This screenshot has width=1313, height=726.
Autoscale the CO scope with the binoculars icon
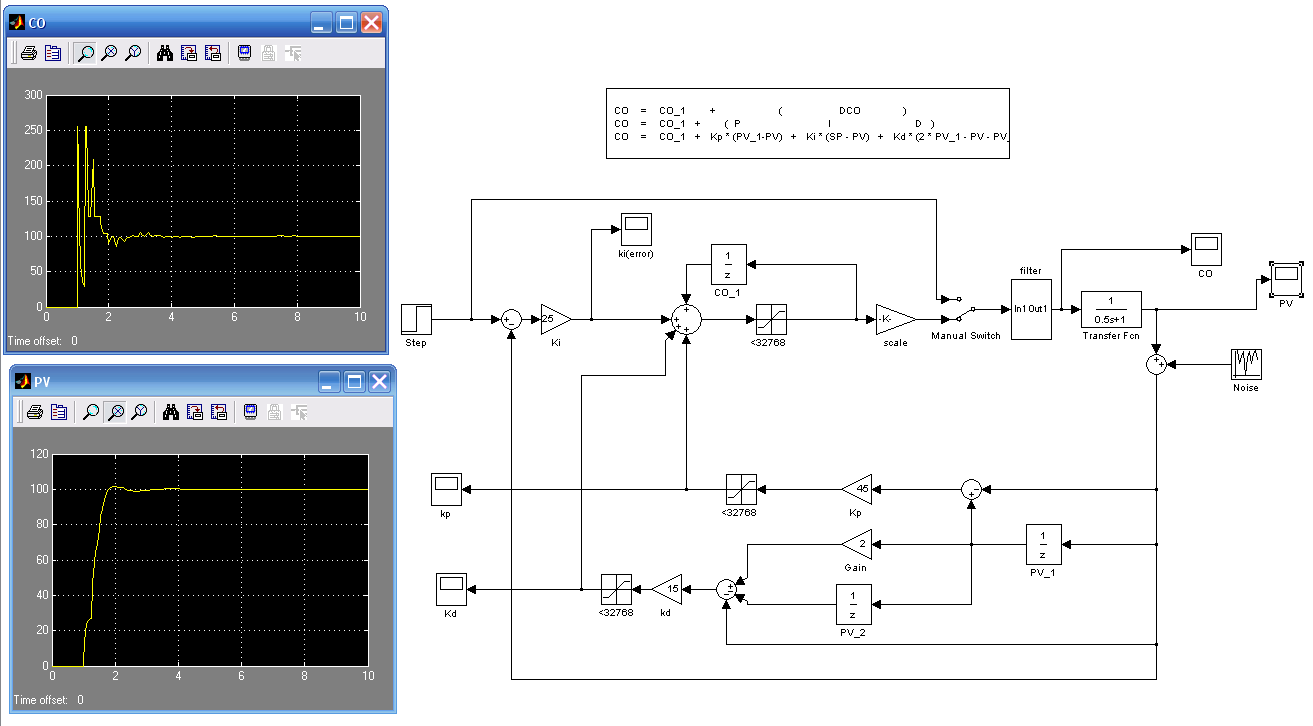pyautogui.click(x=165, y=53)
